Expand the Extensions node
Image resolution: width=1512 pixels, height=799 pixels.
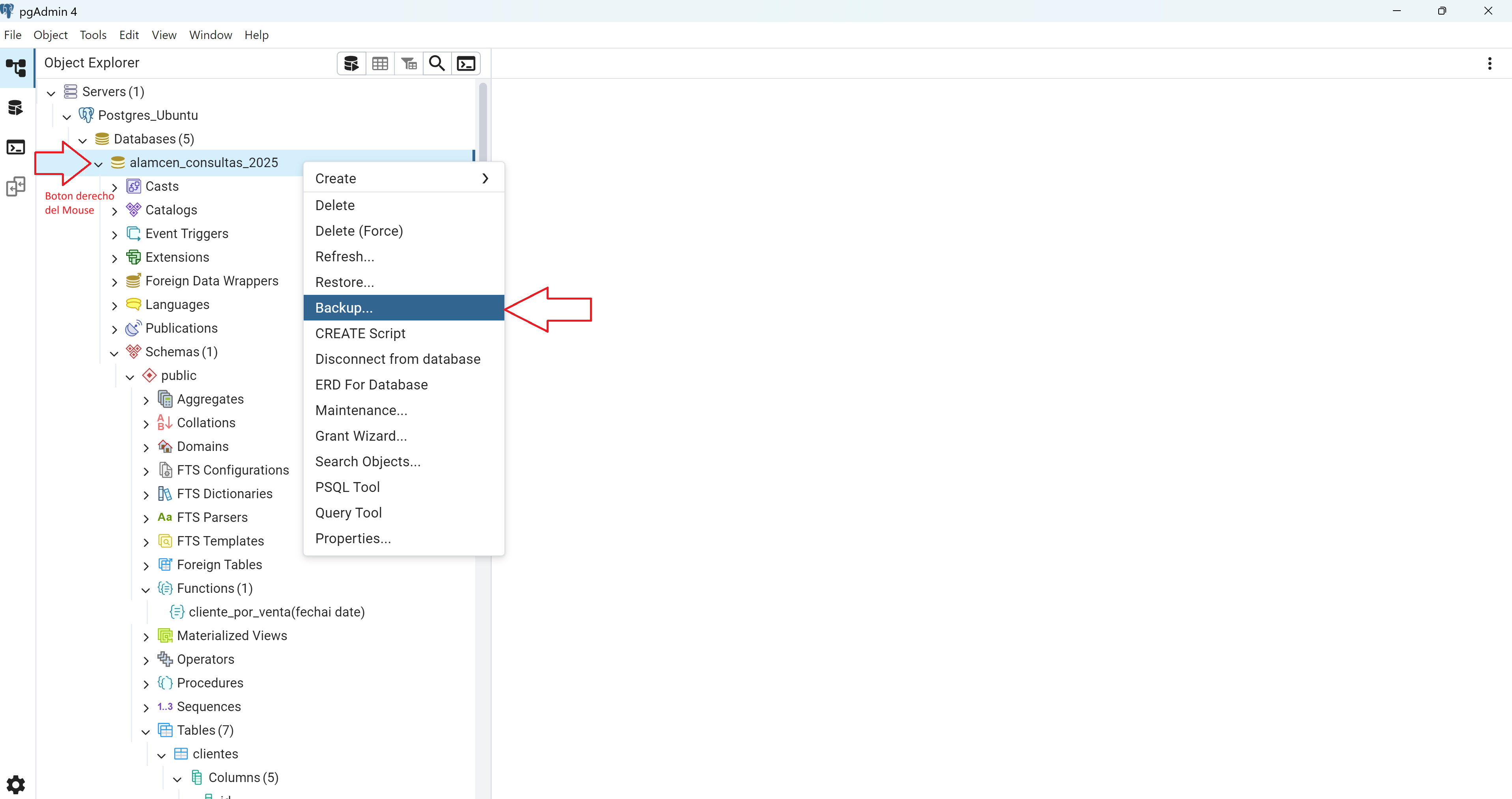point(114,258)
